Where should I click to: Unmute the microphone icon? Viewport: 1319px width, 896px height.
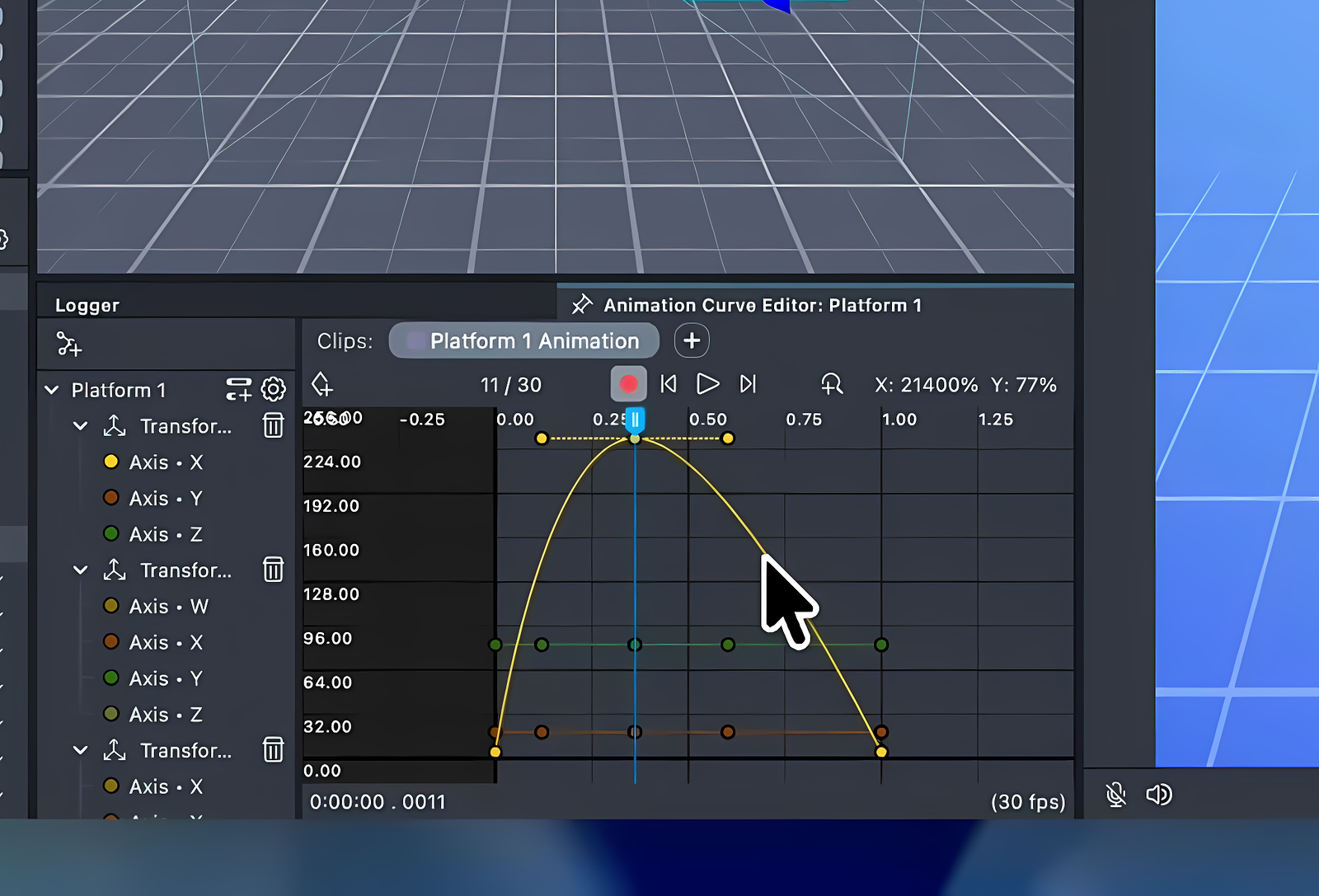[x=1115, y=795]
